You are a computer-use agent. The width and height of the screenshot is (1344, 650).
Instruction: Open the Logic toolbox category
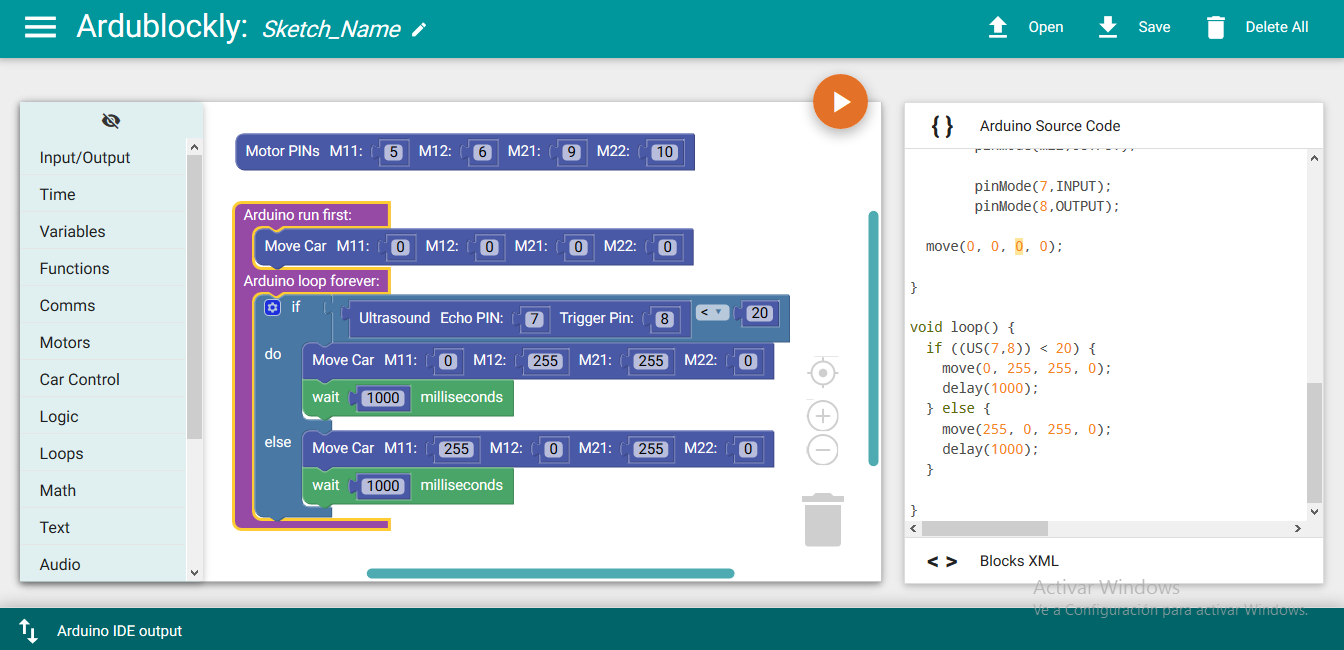coord(104,416)
